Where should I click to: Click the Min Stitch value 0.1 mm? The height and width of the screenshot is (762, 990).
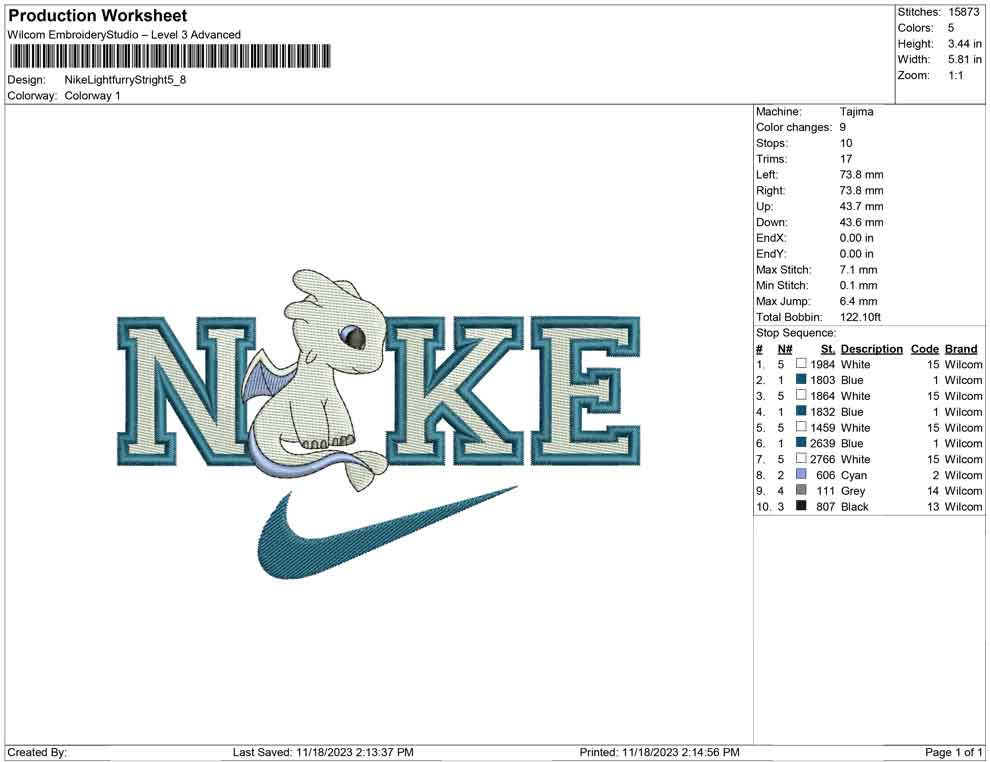pyautogui.click(x=859, y=285)
